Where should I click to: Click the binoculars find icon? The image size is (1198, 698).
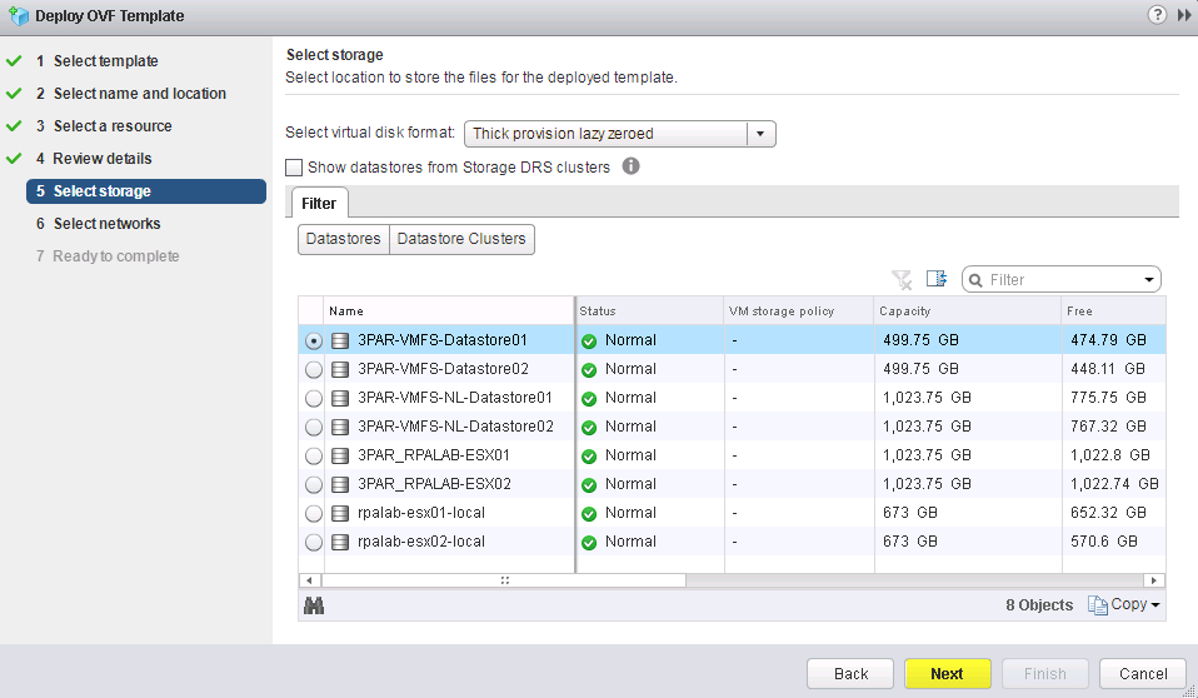click(314, 606)
